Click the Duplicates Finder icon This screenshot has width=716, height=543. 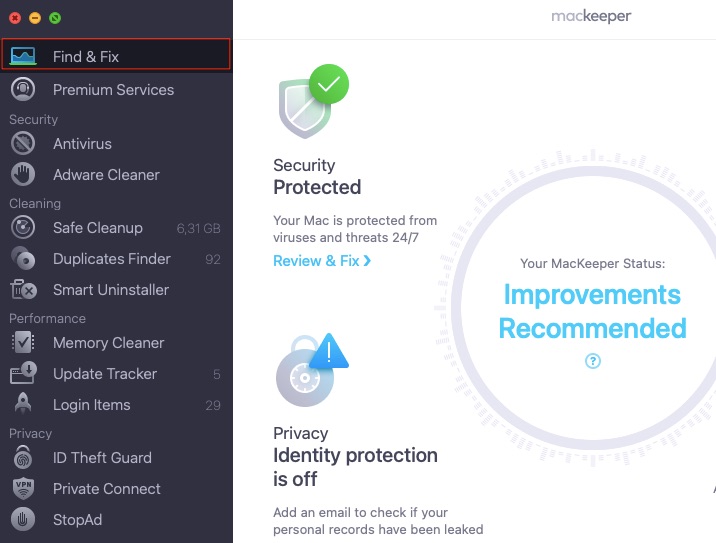click(x=23, y=258)
